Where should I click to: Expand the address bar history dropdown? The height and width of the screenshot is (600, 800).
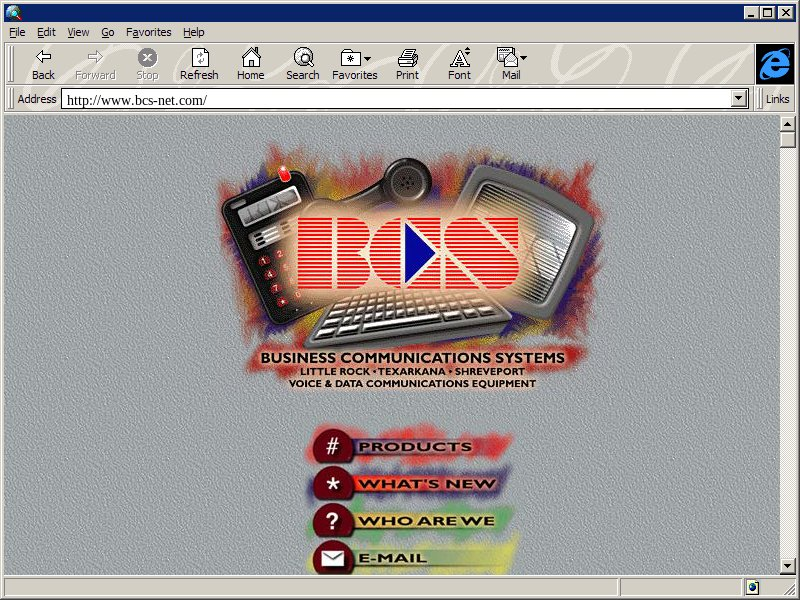coord(739,99)
